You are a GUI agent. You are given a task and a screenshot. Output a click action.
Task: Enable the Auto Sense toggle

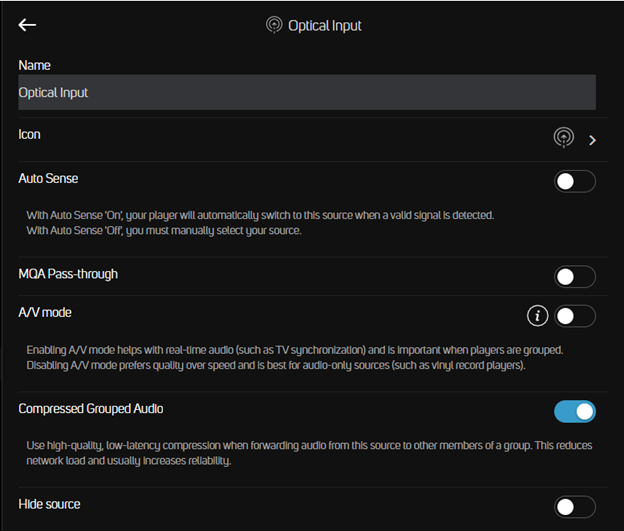click(x=575, y=182)
